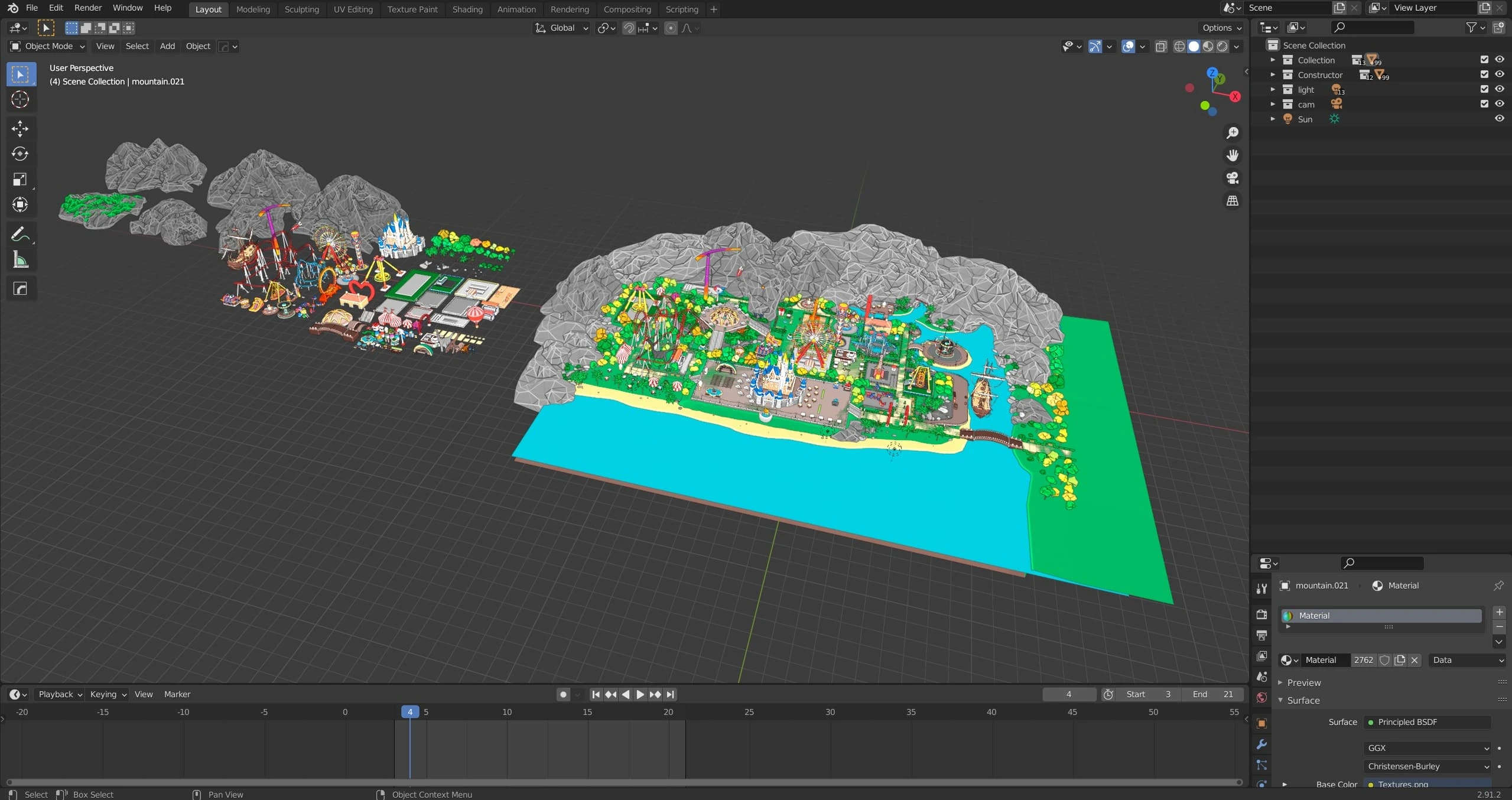Image resolution: width=1512 pixels, height=800 pixels.
Task: Select the Move tool in toolbar
Action: click(x=20, y=128)
